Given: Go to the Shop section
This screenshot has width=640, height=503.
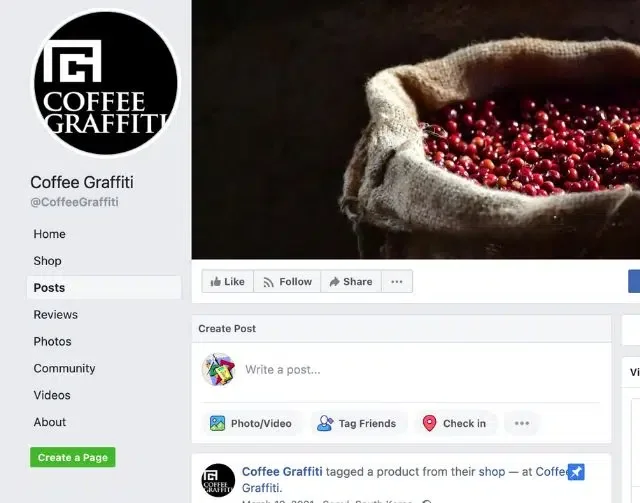Looking at the screenshot, I should (x=47, y=261).
